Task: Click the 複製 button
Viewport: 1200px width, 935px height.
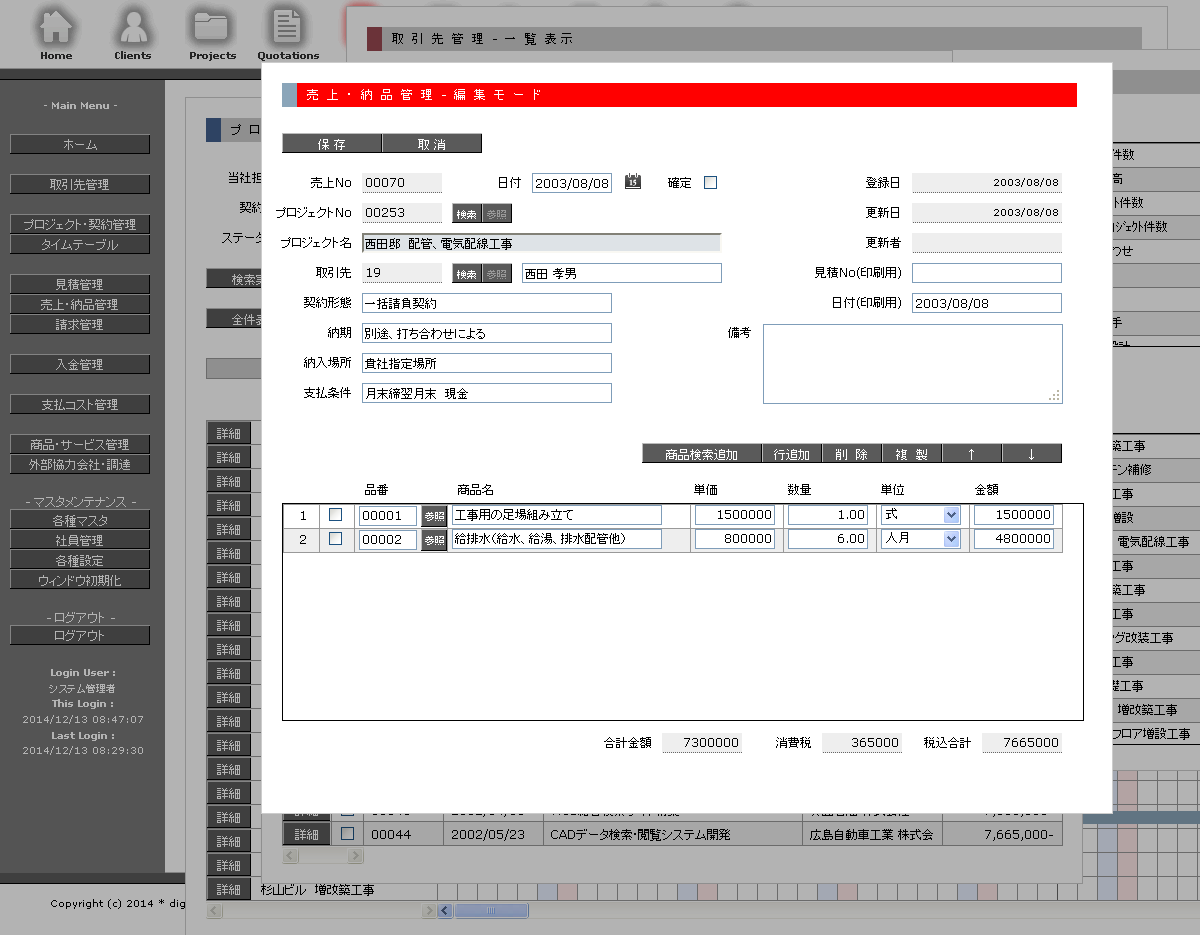Action: 912,454
